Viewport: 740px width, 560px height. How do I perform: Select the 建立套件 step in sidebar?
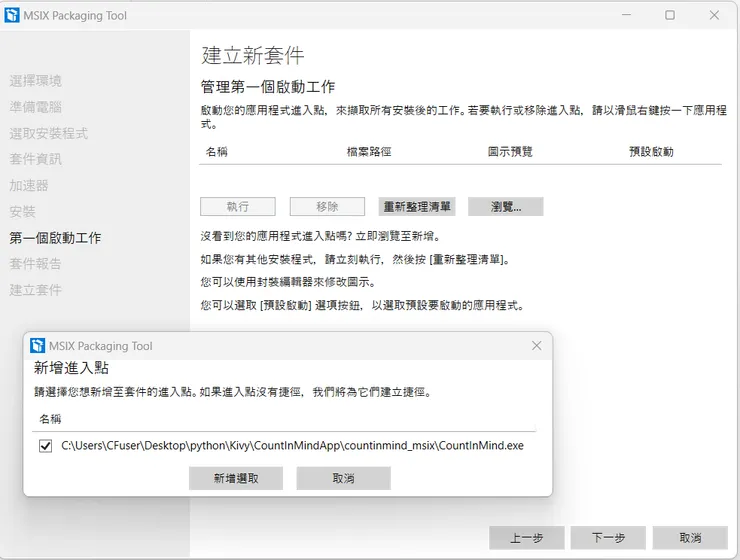pyautogui.click(x=35, y=290)
